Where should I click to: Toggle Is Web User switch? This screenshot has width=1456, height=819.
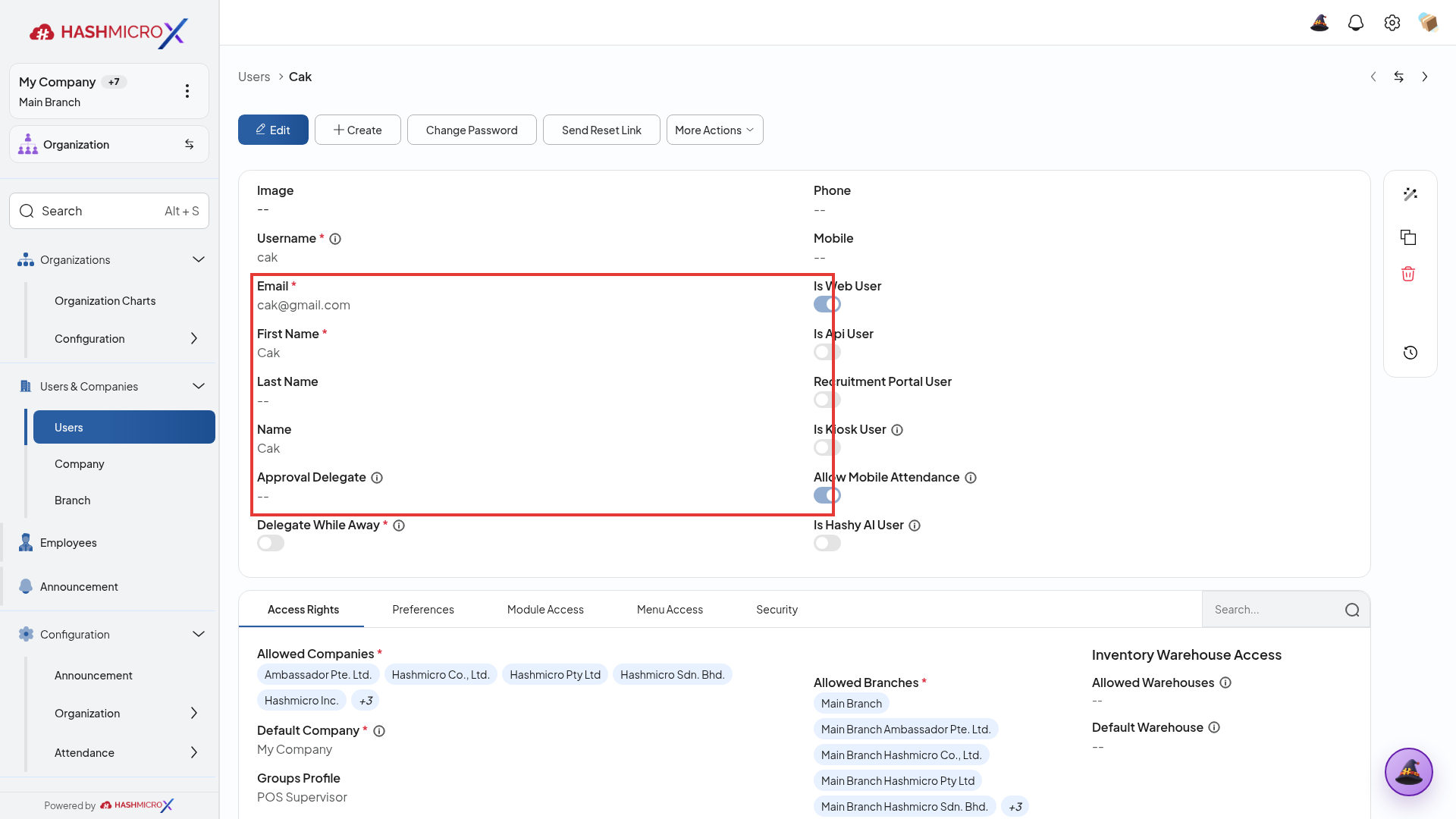827,304
